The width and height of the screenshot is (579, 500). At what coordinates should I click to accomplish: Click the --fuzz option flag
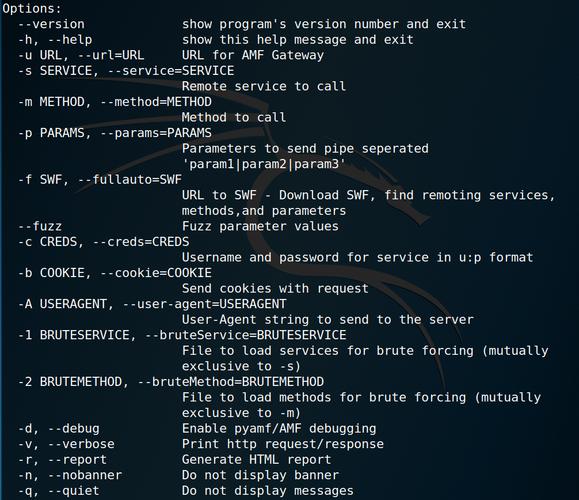40,226
